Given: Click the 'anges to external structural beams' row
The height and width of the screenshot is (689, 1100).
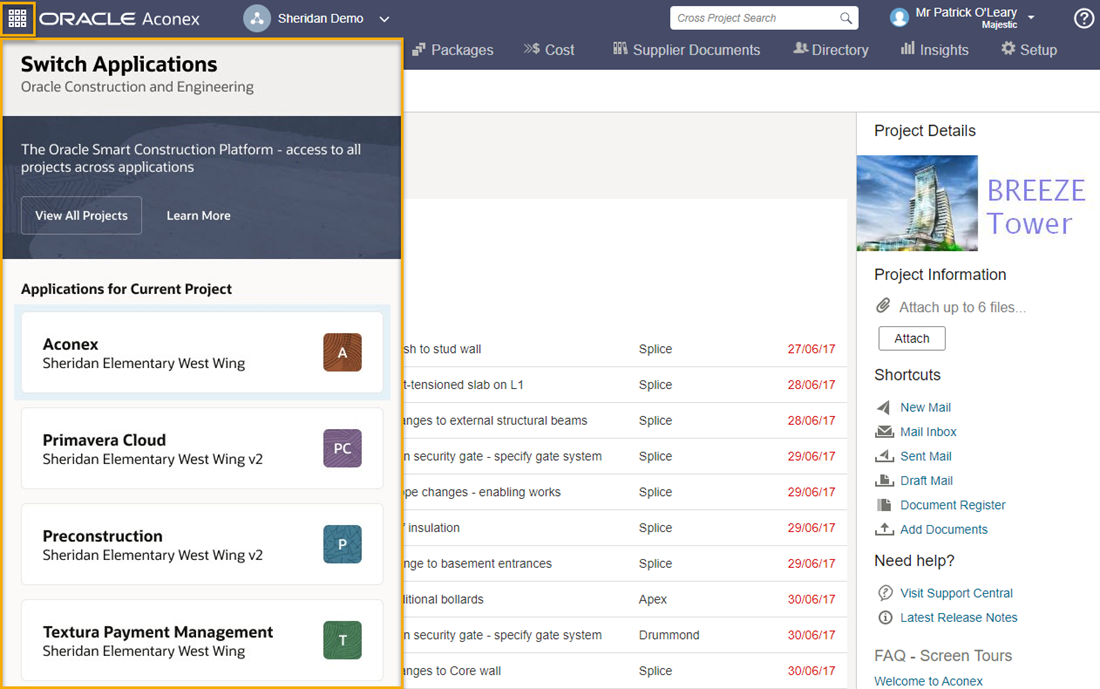Looking at the screenshot, I should click(495, 420).
